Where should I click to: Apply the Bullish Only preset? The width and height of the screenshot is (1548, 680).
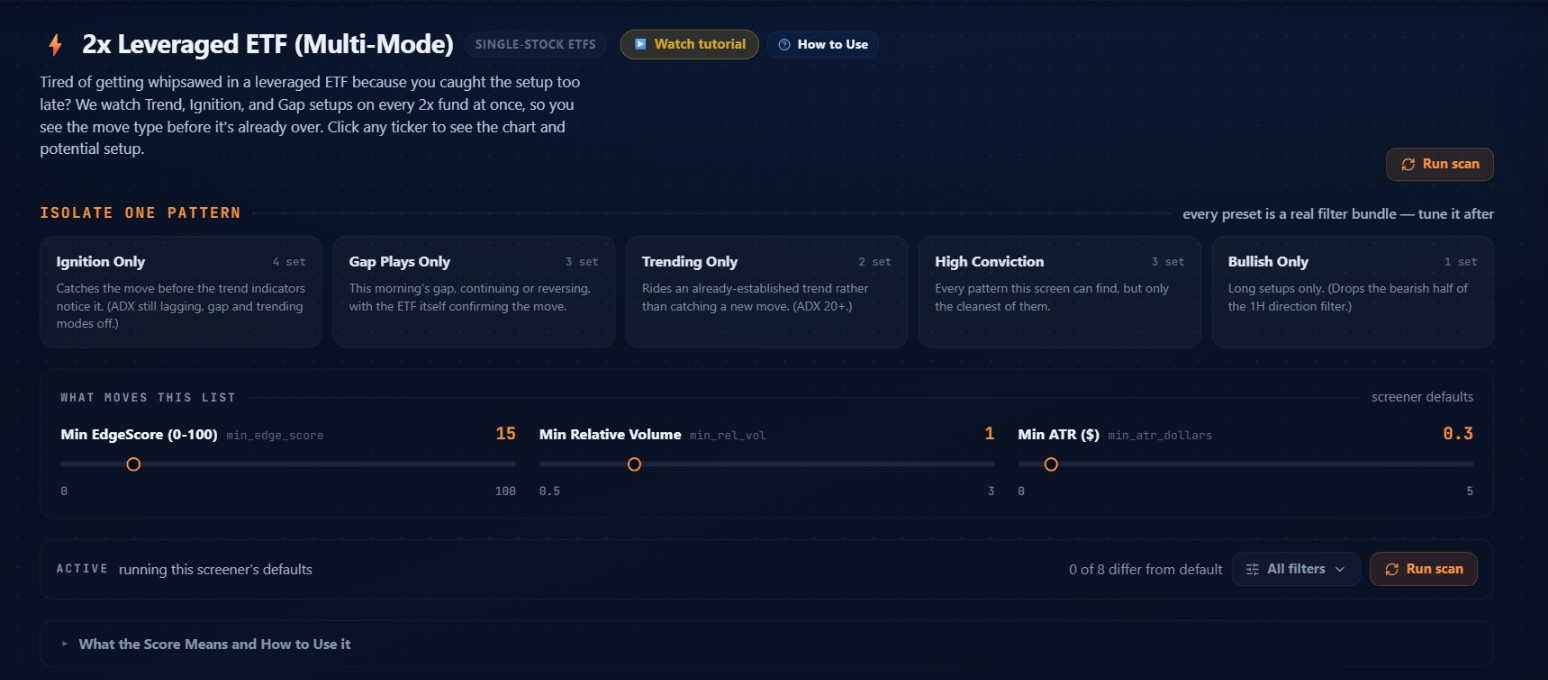(1353, 292)
